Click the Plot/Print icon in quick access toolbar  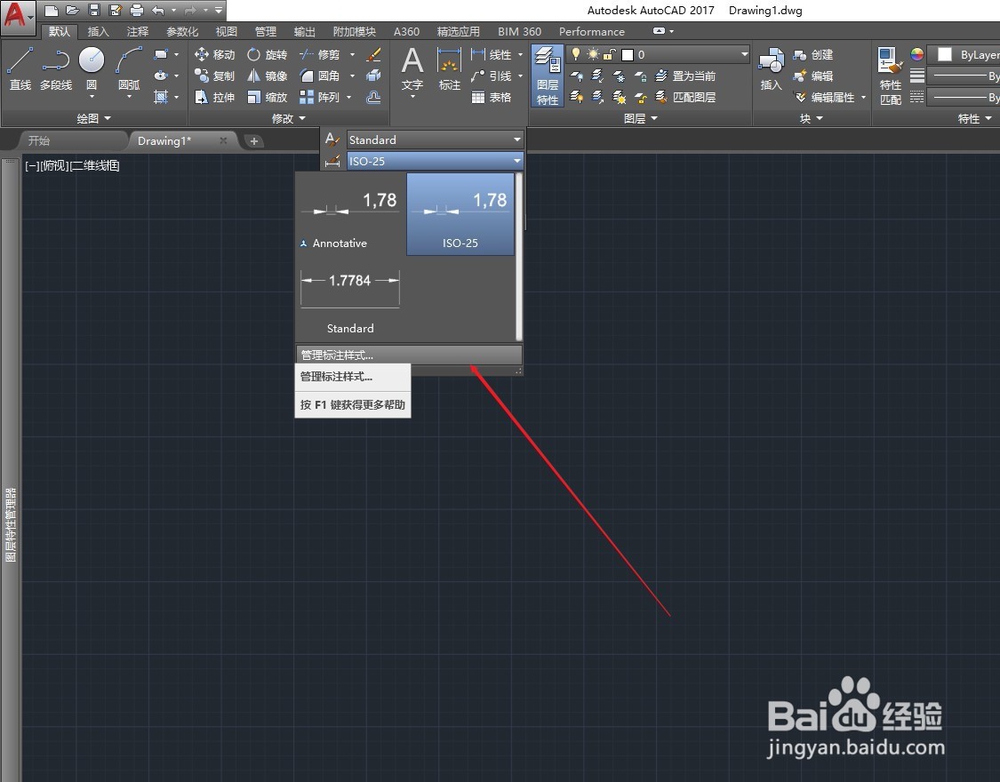pos(136,10)
